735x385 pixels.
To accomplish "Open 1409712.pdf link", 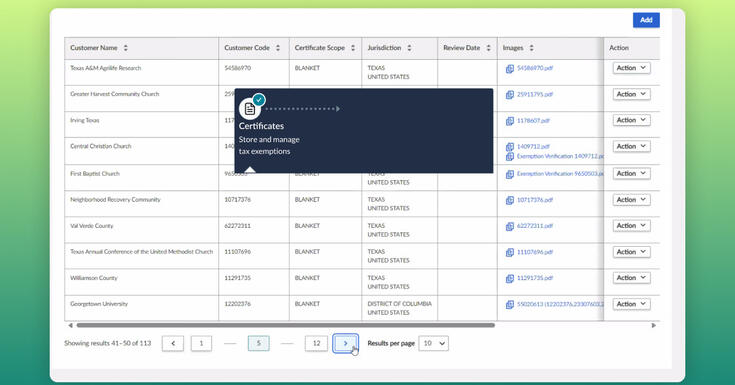I will (x=533, y=146).
